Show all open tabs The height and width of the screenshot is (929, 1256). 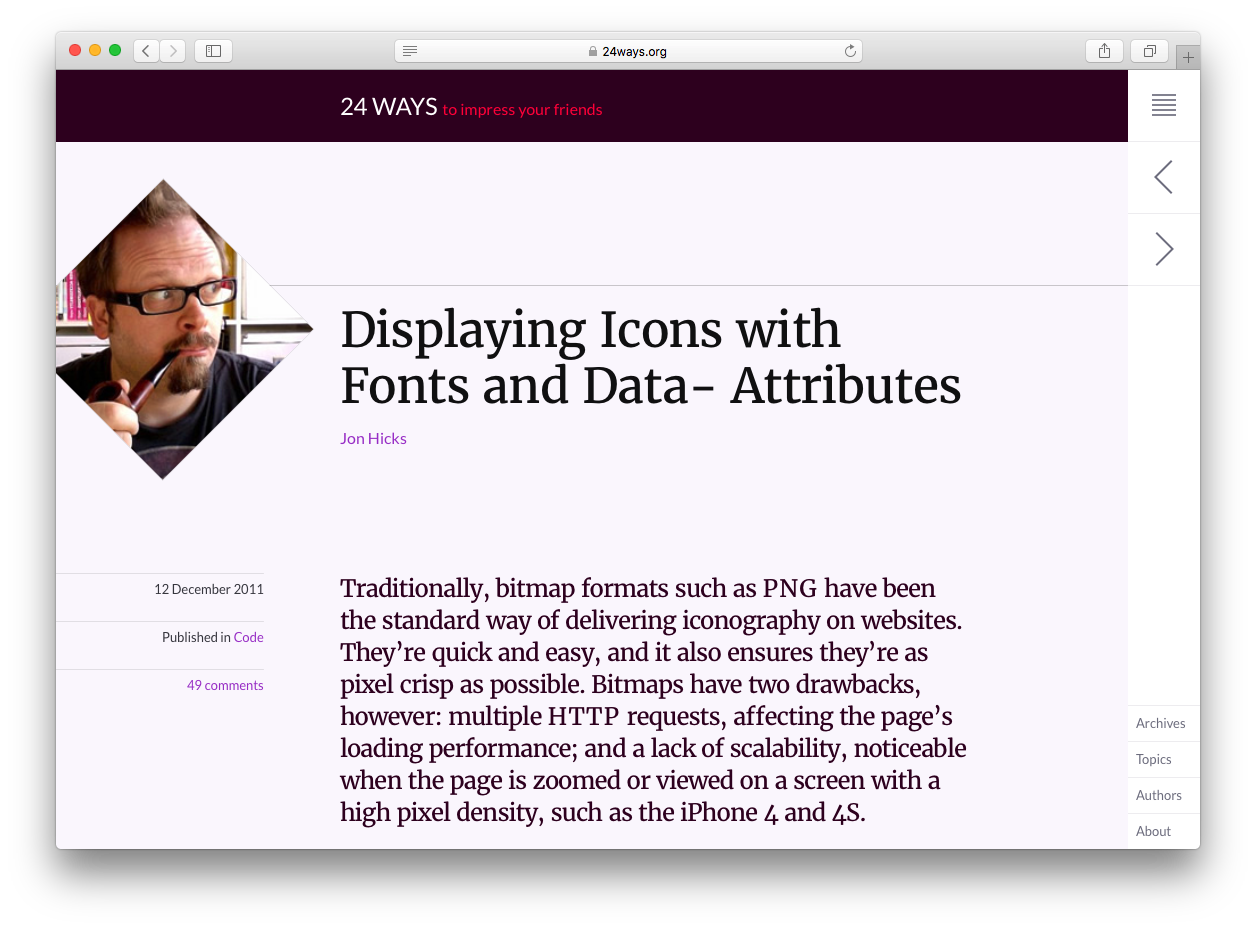click(1148, 50)
